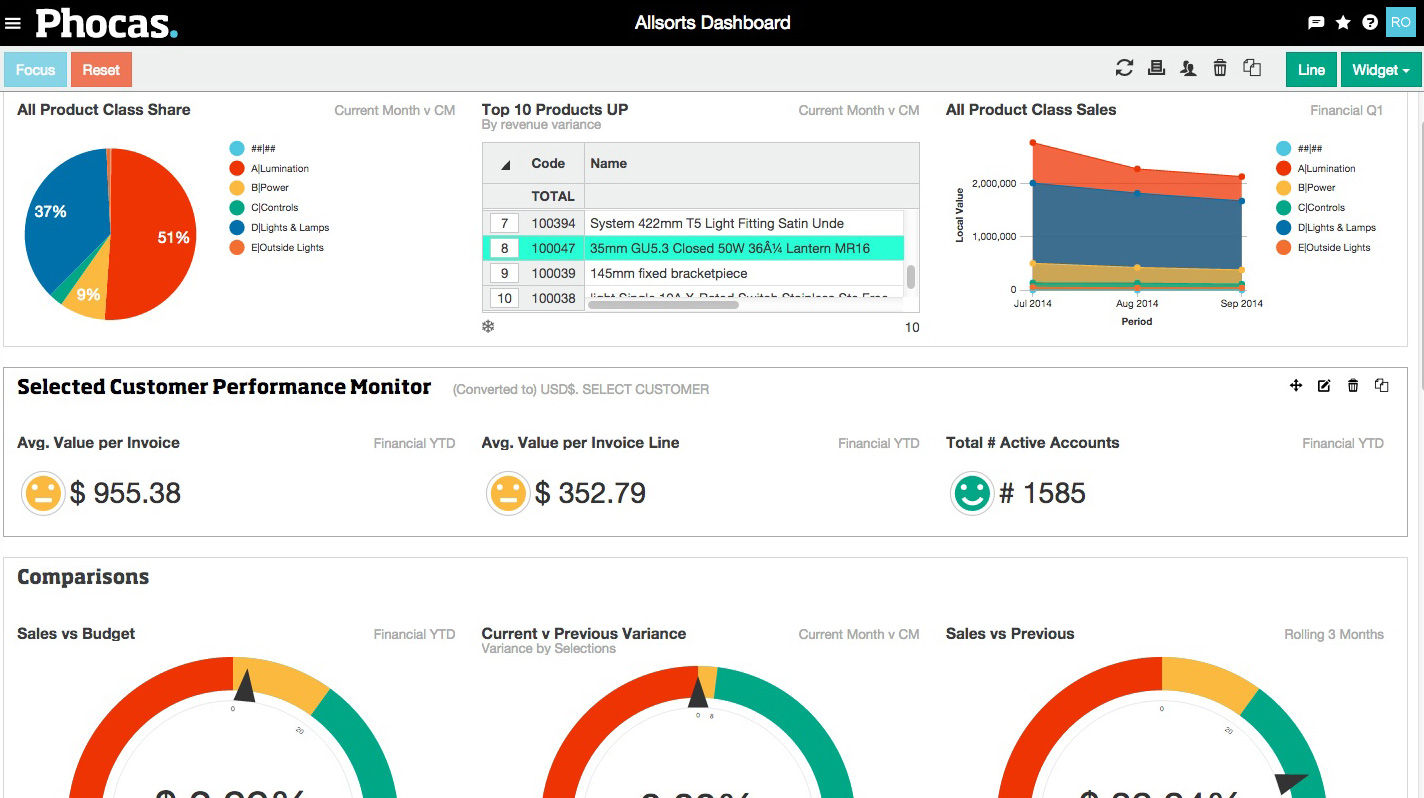The image size is (1424, 798).
Task: Sort the table by Code column header
Action: click(548, 163)
